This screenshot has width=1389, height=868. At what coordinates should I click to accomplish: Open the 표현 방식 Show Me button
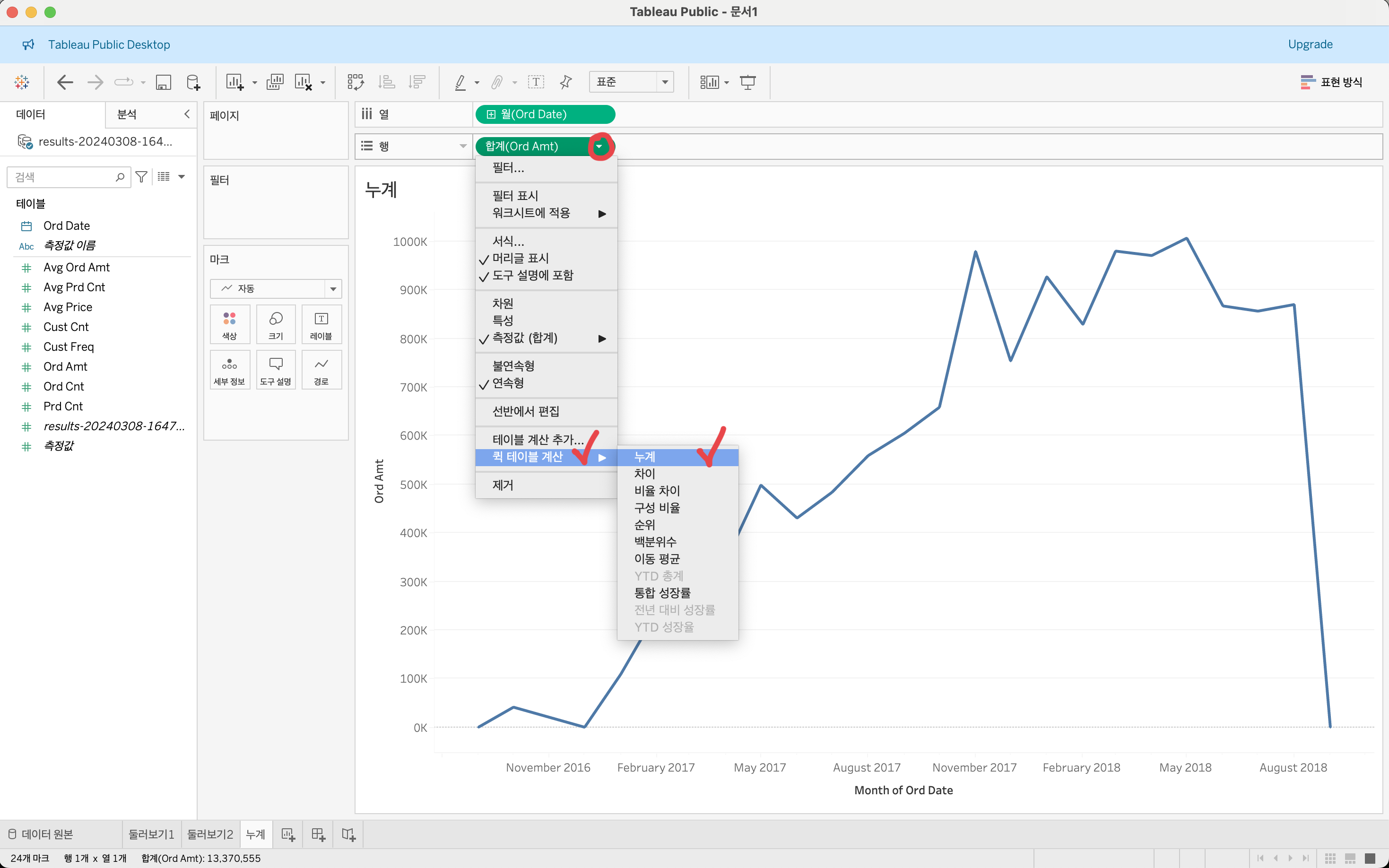click(x=1331, y=82)
